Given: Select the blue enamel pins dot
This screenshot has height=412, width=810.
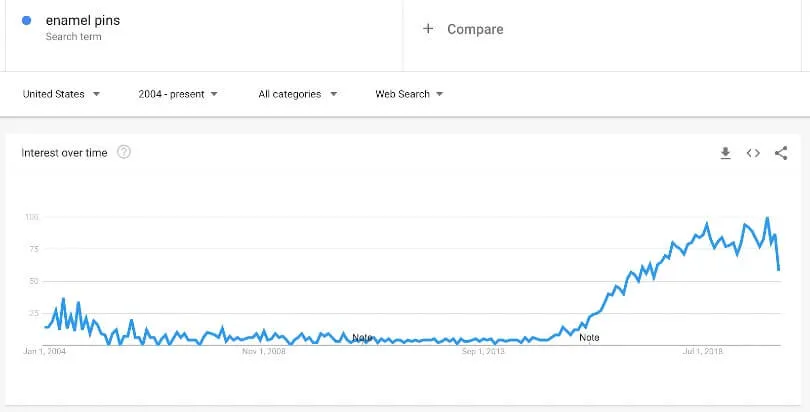Looking at the screenshot, I should pos(26,21).
